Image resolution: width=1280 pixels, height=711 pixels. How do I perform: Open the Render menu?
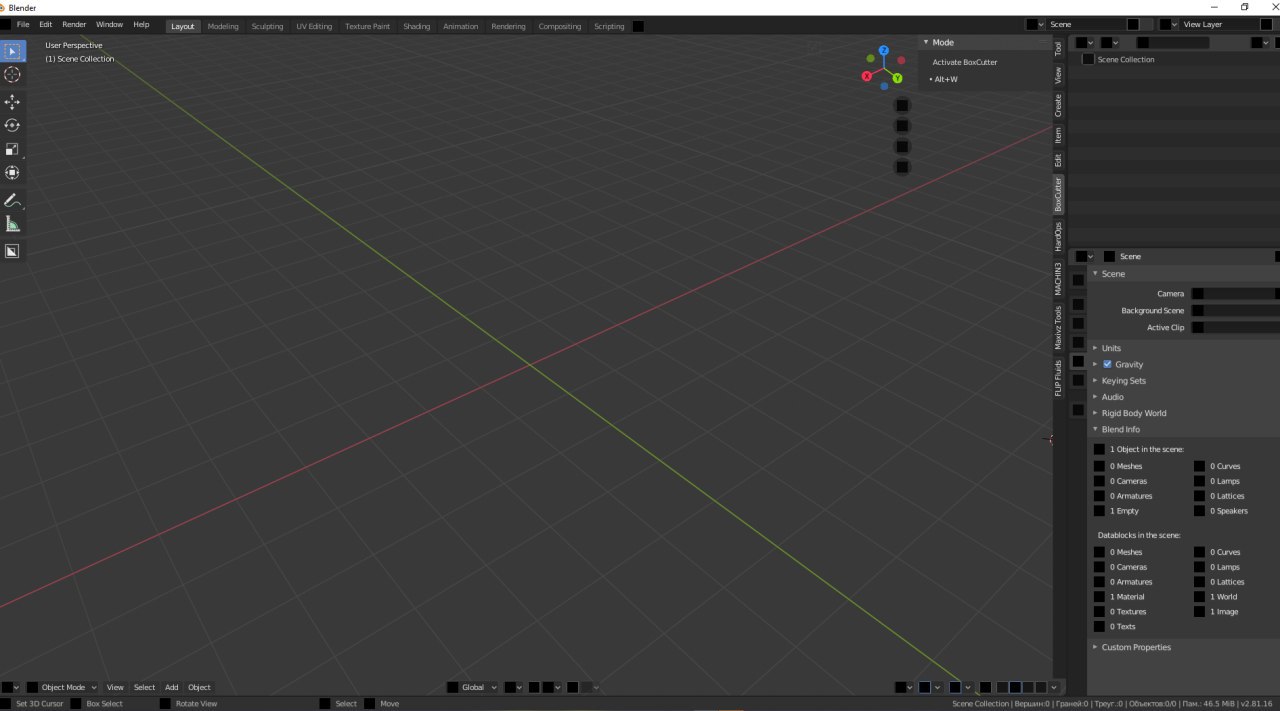[x=74, y=24]
